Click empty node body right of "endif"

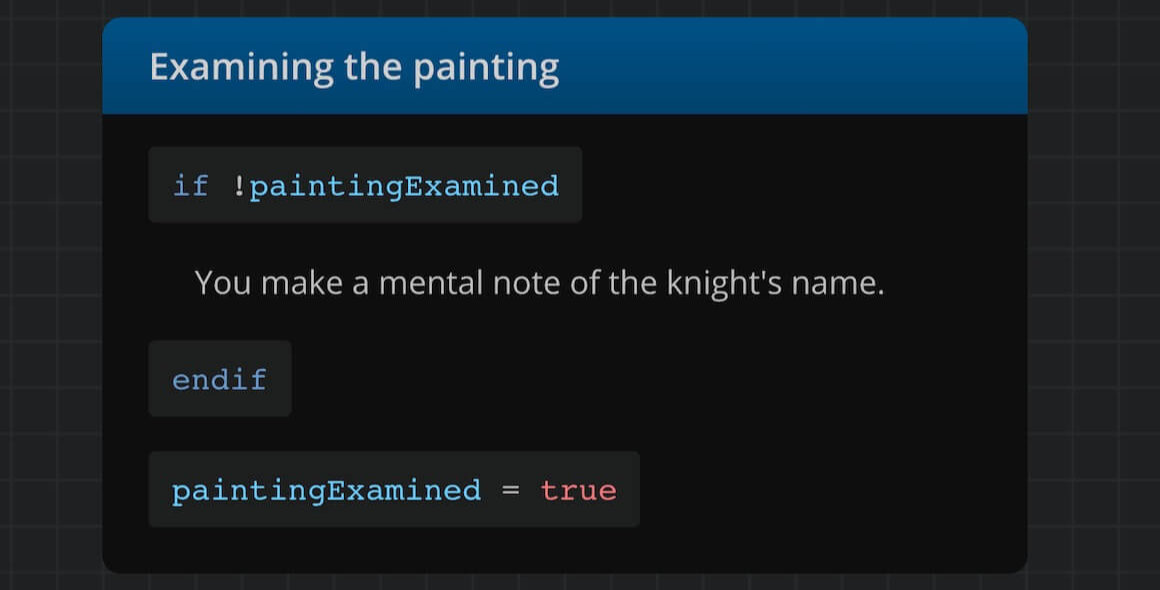tap(650, 379)
